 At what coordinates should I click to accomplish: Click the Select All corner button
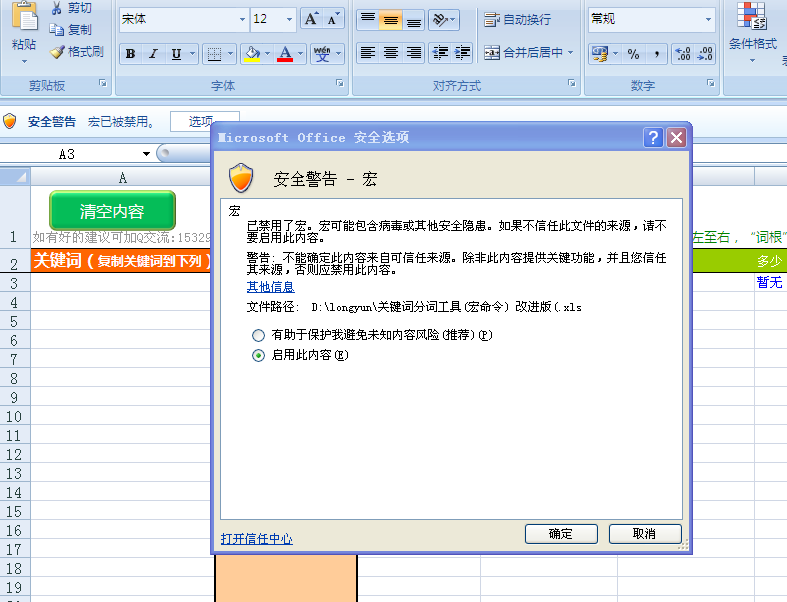coord(15,177)
